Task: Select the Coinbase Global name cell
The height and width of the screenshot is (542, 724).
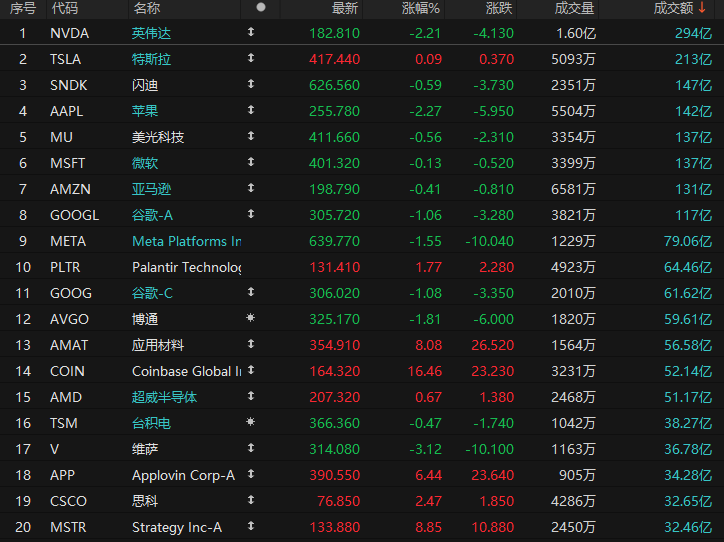Action: point(187,371)
